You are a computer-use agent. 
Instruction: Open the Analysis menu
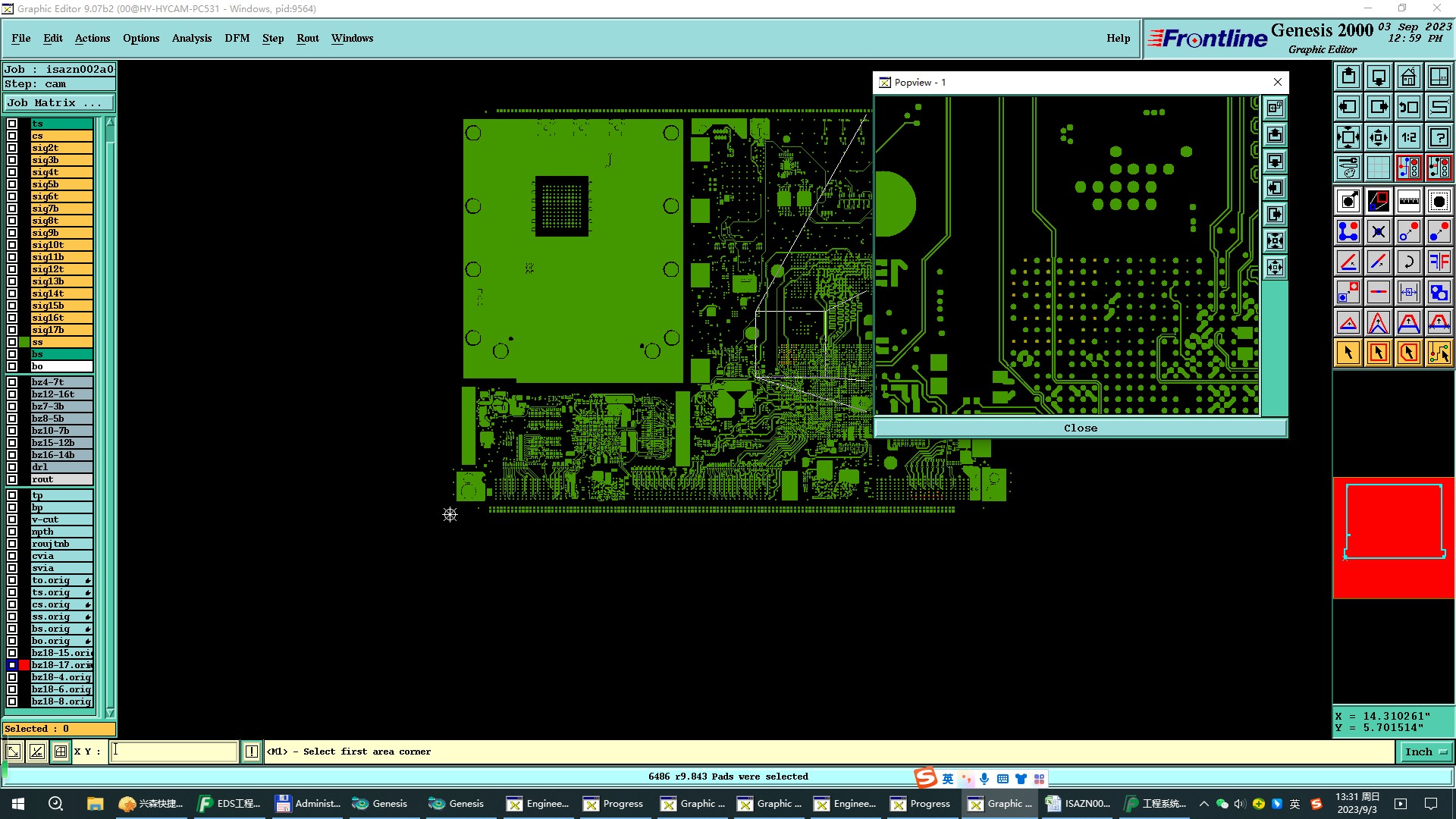tap(191, 38)
